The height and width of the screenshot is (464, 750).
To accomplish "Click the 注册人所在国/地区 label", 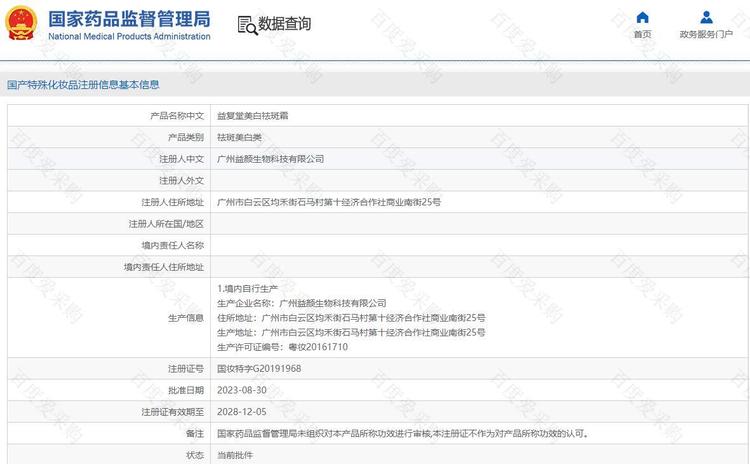I will (x=166, y=224).
